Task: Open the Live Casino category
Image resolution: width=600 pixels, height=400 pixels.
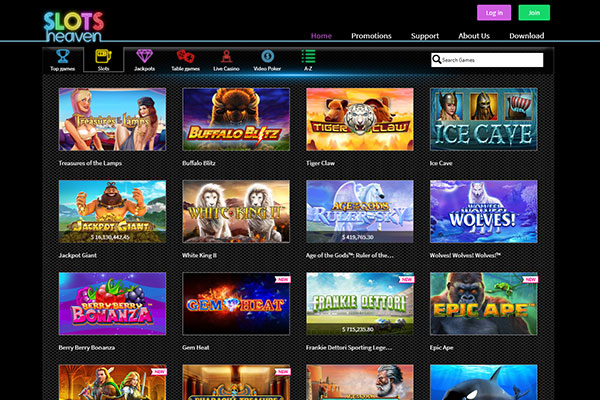Action: (x=227, y=60)
